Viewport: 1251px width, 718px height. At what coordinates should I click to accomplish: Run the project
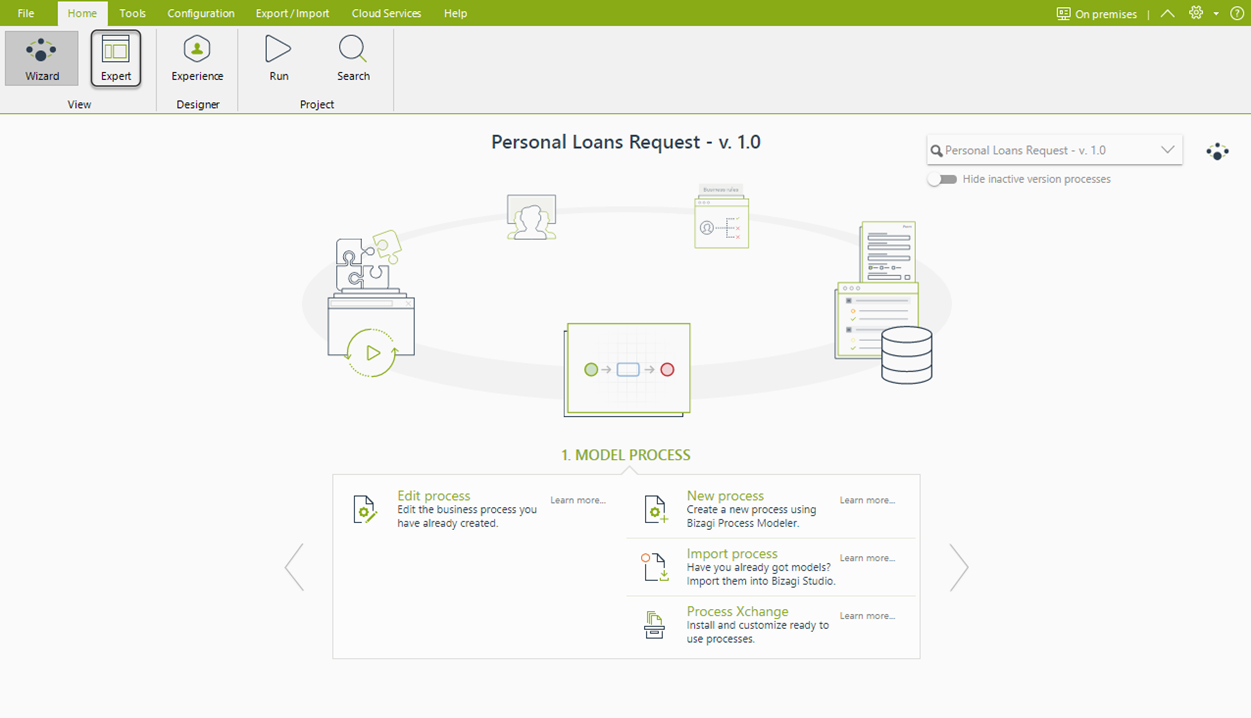(x=279, y=58)
